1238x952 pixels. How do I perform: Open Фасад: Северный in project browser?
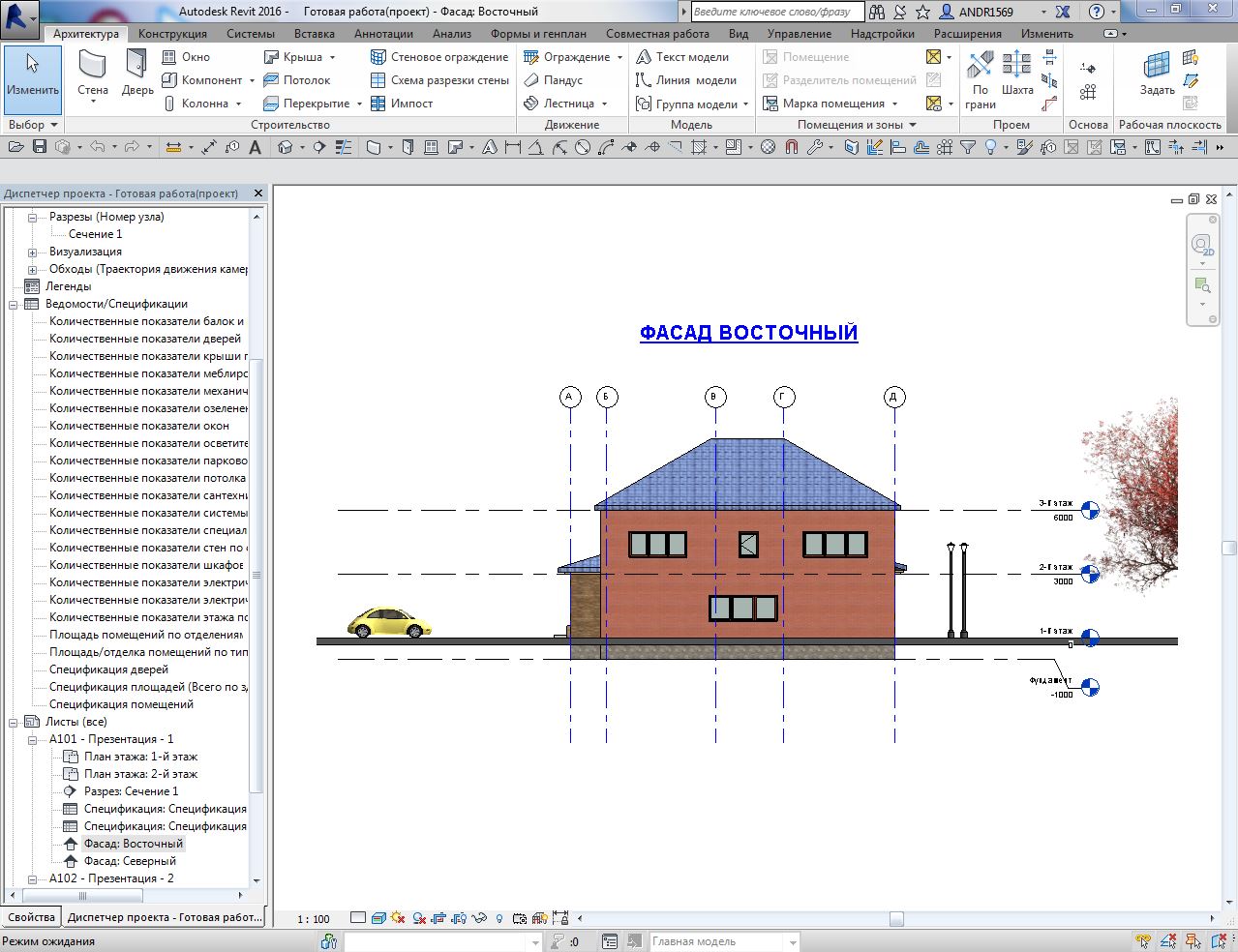click(130, 861)
